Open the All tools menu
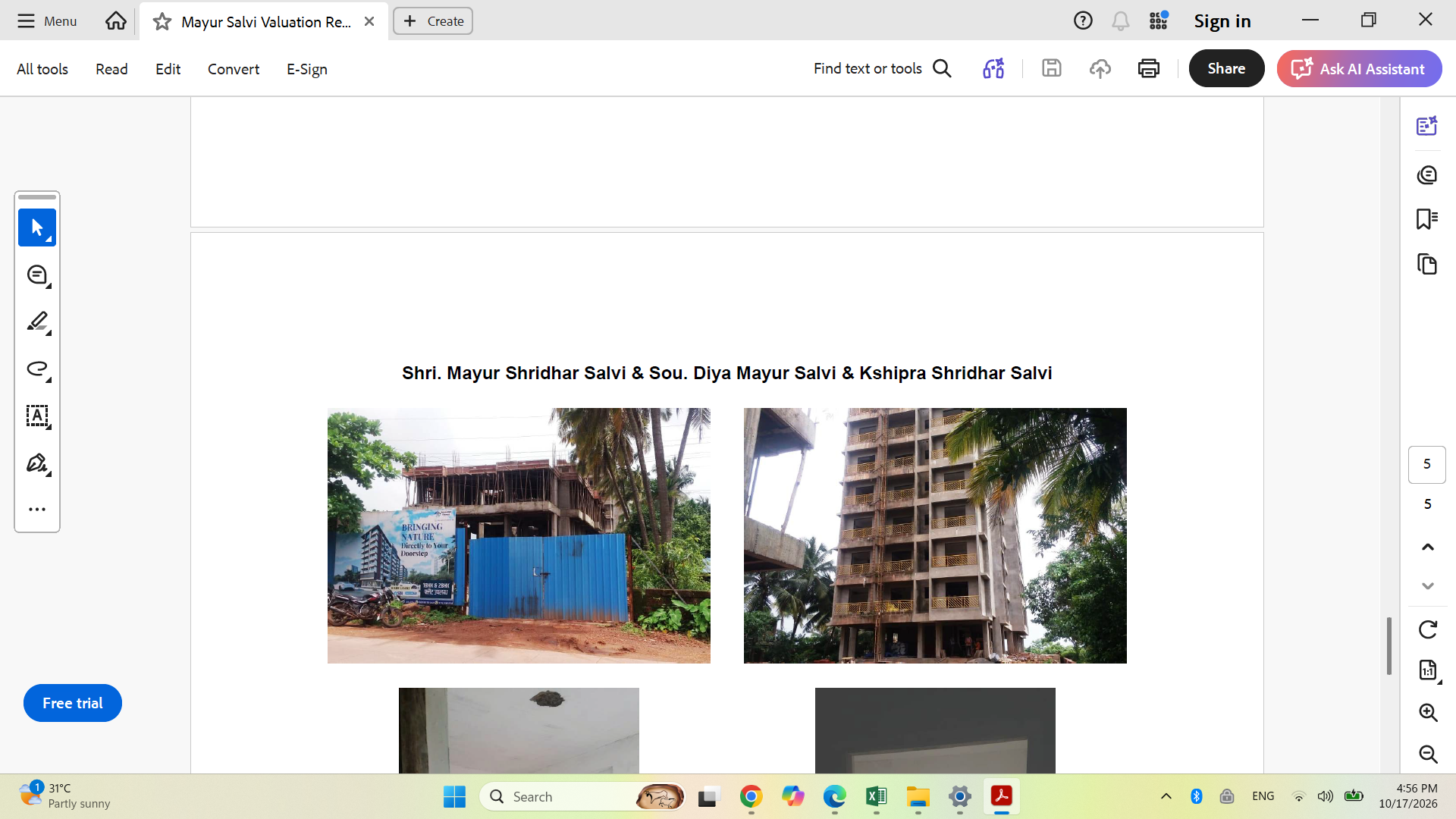Viewport: 1456px width, 819px height. [x=42, y=69]
